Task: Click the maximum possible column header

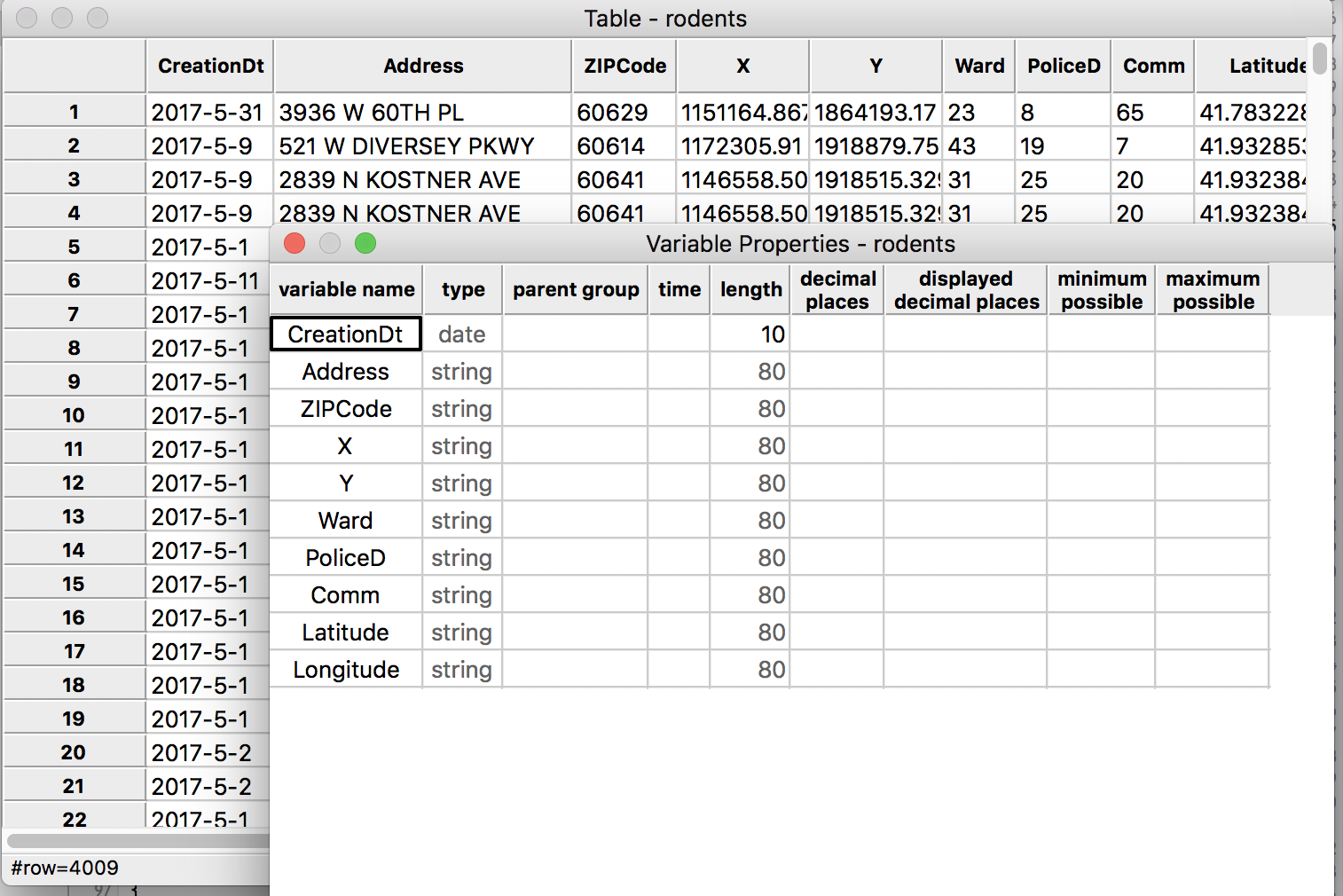Action: pyautogui.click(x=1212, y=289)
